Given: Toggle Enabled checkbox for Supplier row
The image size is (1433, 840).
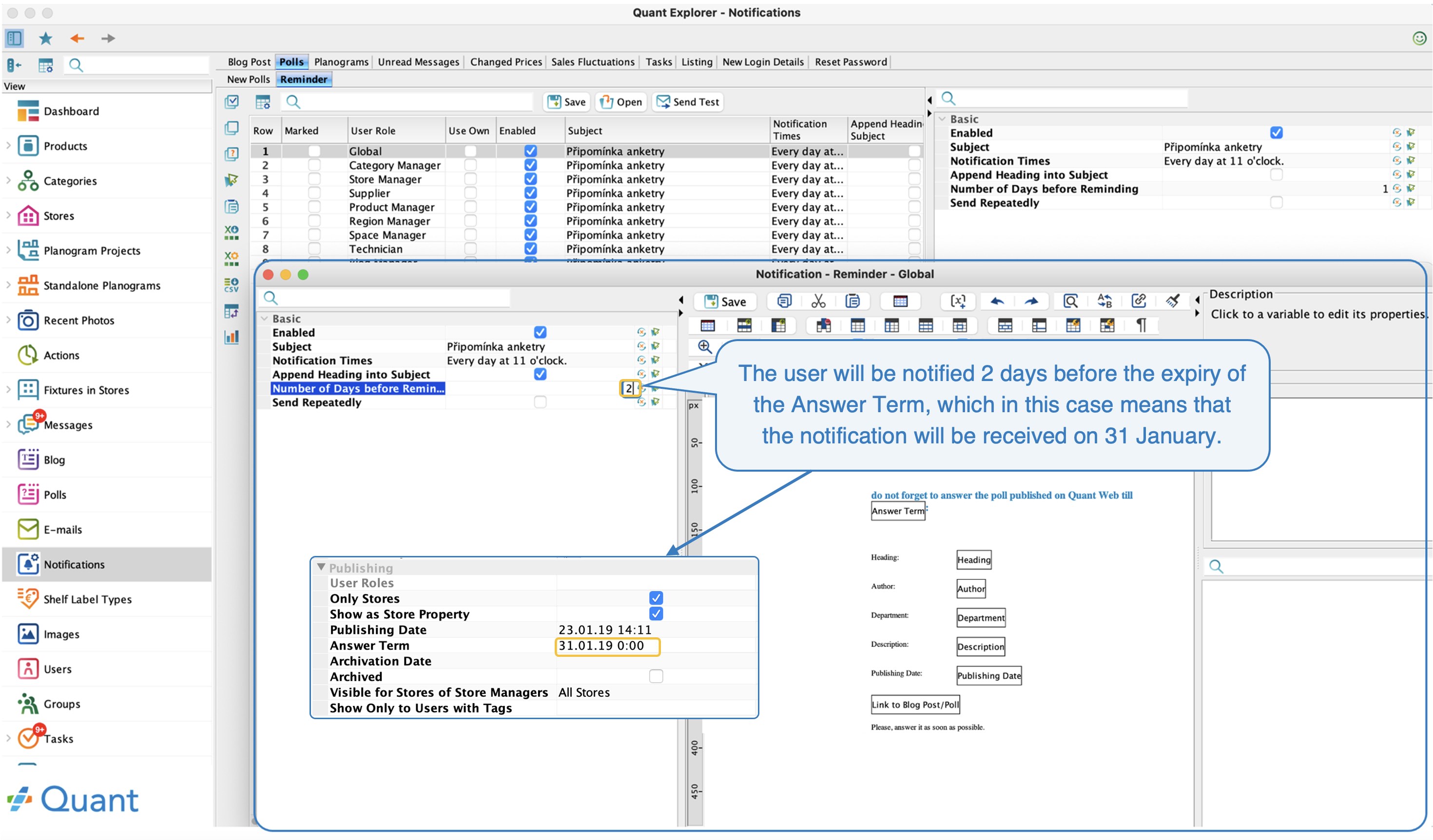Looking at the screenshot, I should 530,192.
